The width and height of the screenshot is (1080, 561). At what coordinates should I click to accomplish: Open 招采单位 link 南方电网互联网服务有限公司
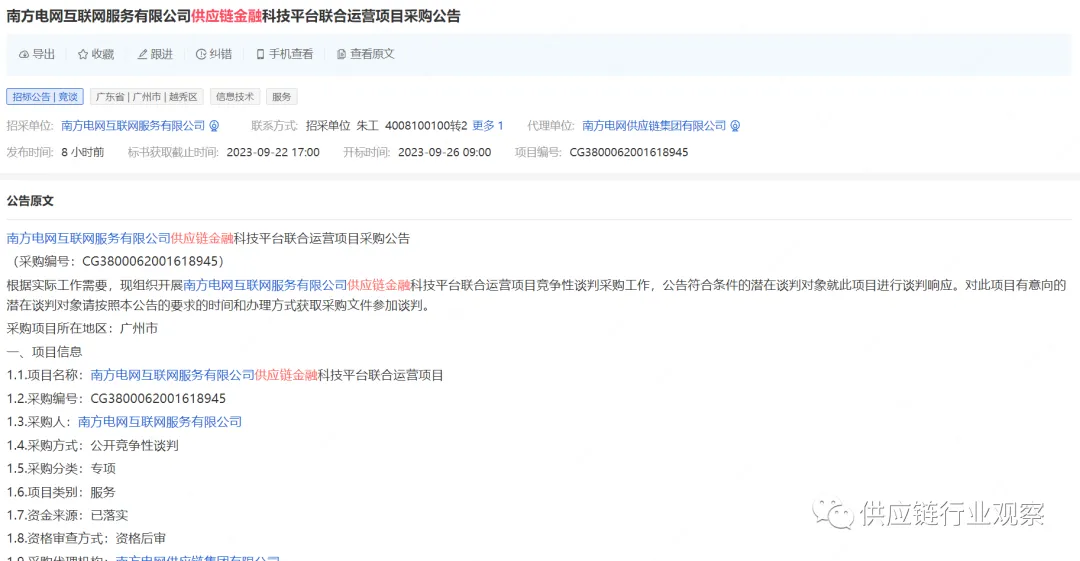(x=133, y=126)
